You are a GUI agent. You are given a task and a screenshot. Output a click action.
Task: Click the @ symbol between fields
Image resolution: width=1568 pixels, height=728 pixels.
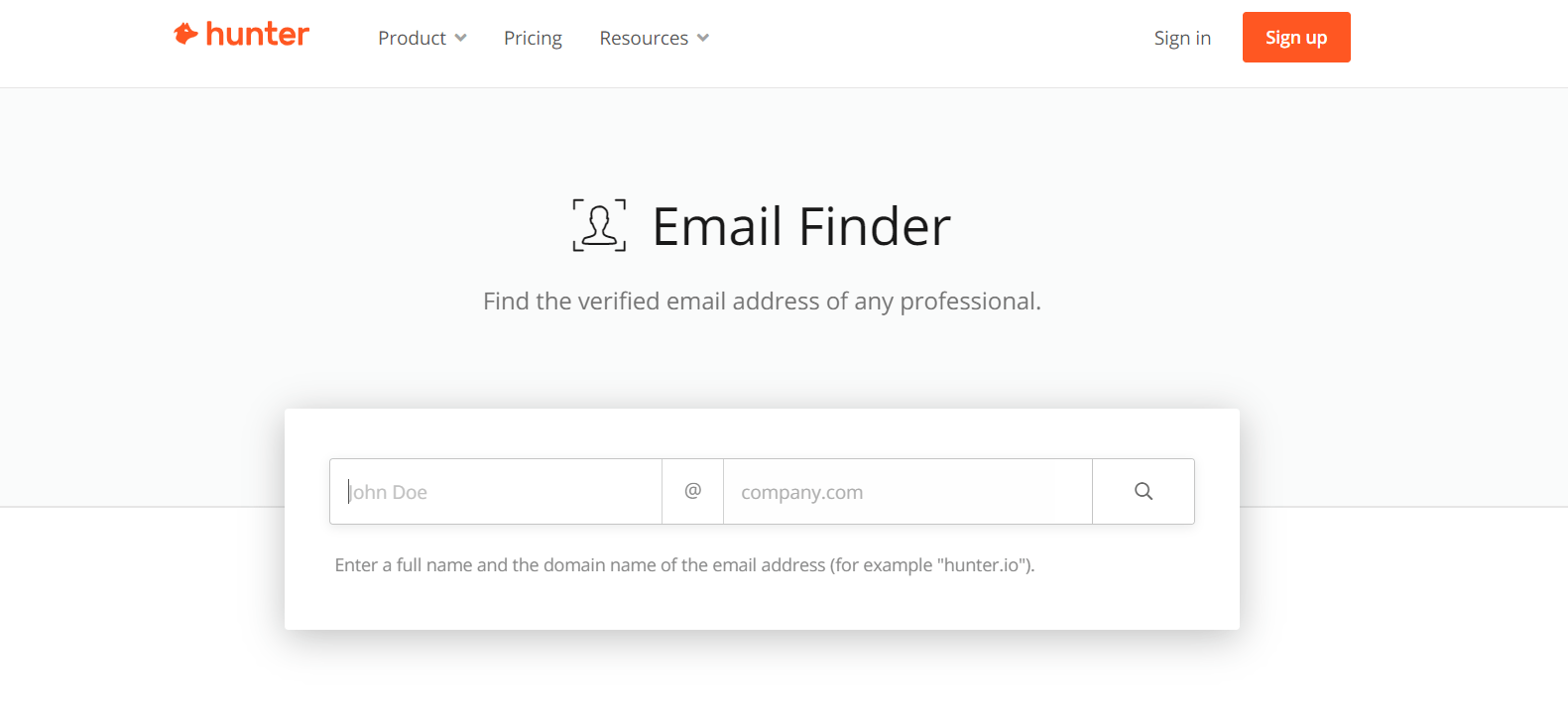pyautogui.click(x=693, y=490)
